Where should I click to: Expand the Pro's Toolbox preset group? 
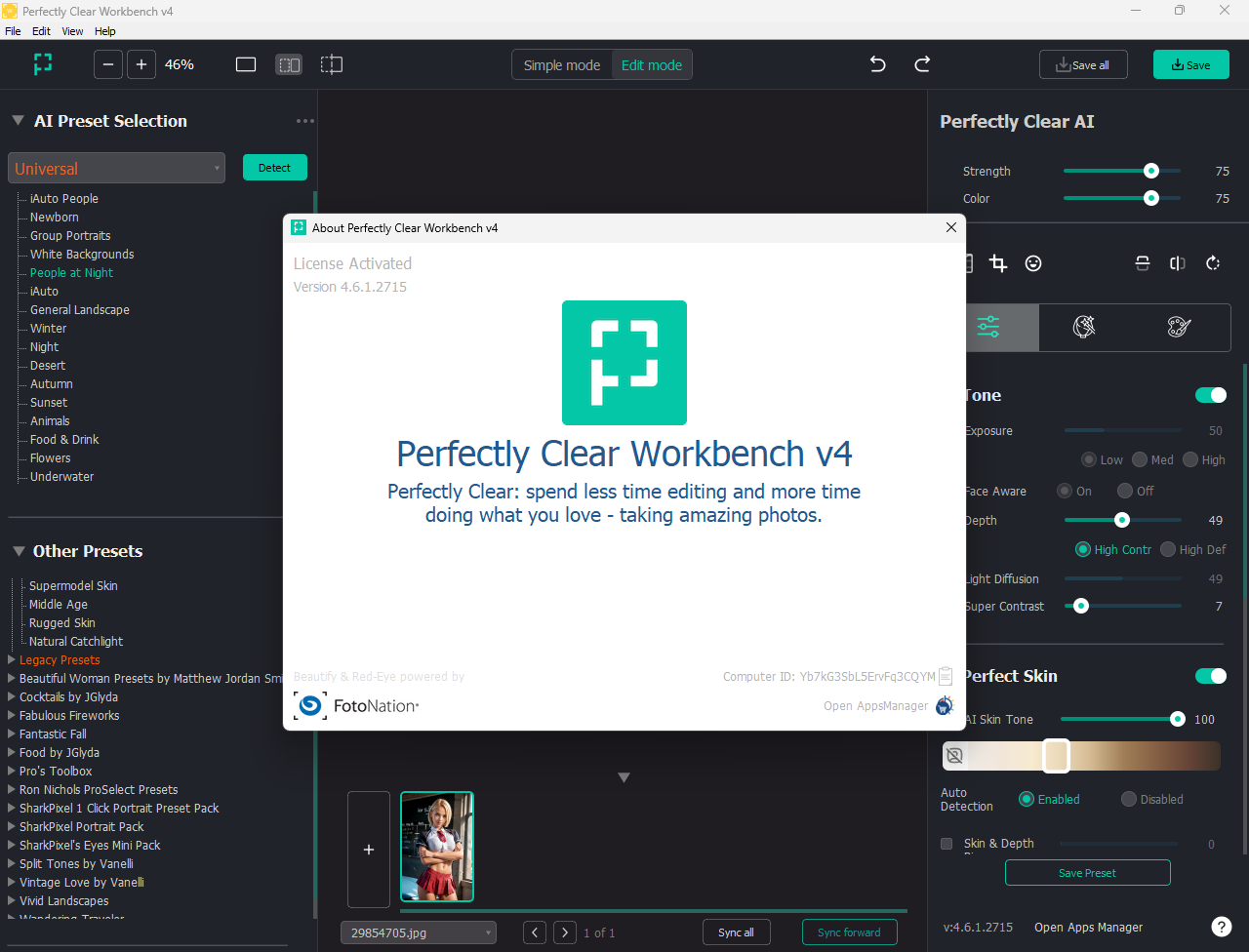coord(12,772)
